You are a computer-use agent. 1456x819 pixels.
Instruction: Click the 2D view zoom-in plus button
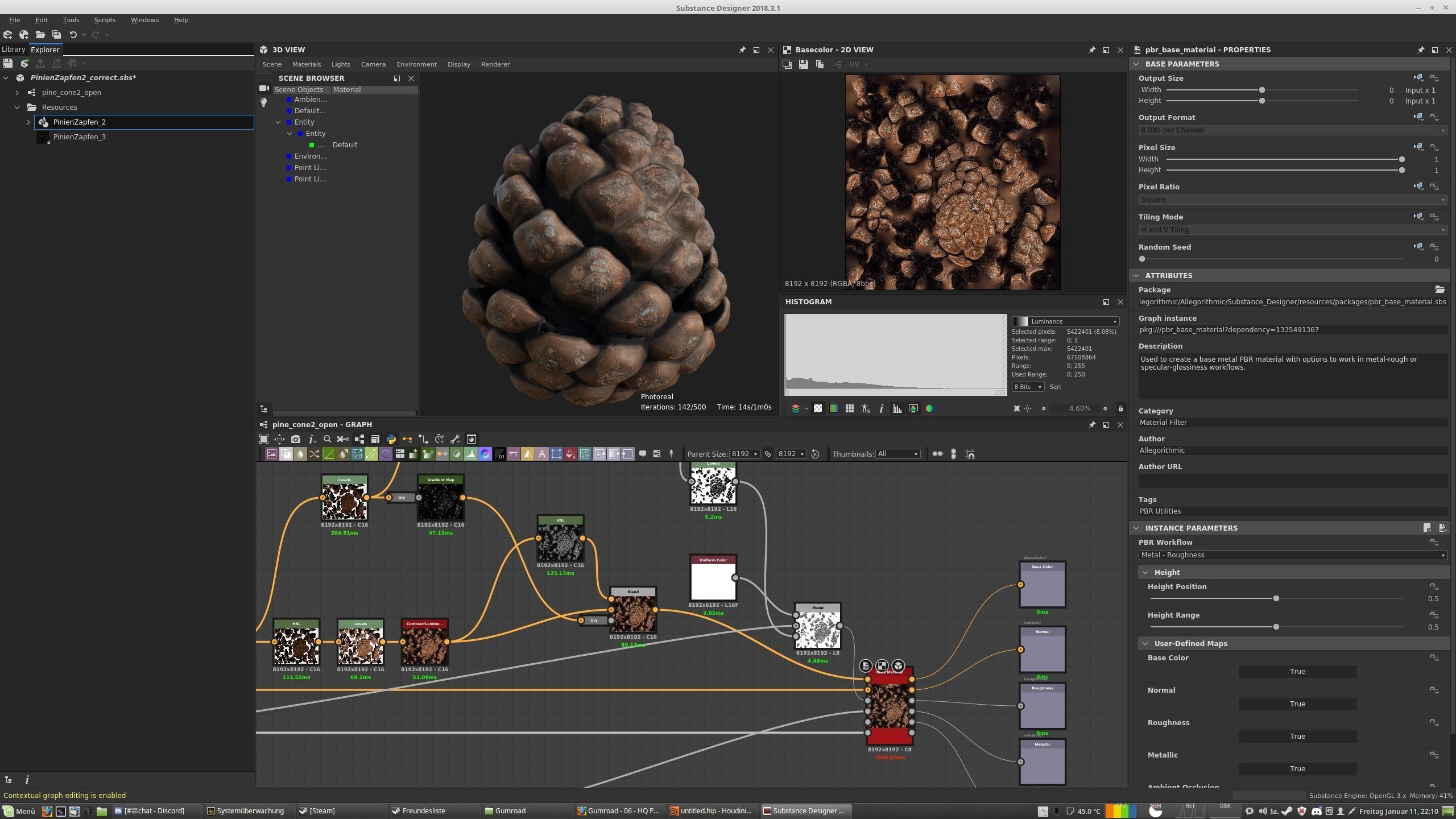(x=1105, y=408)
